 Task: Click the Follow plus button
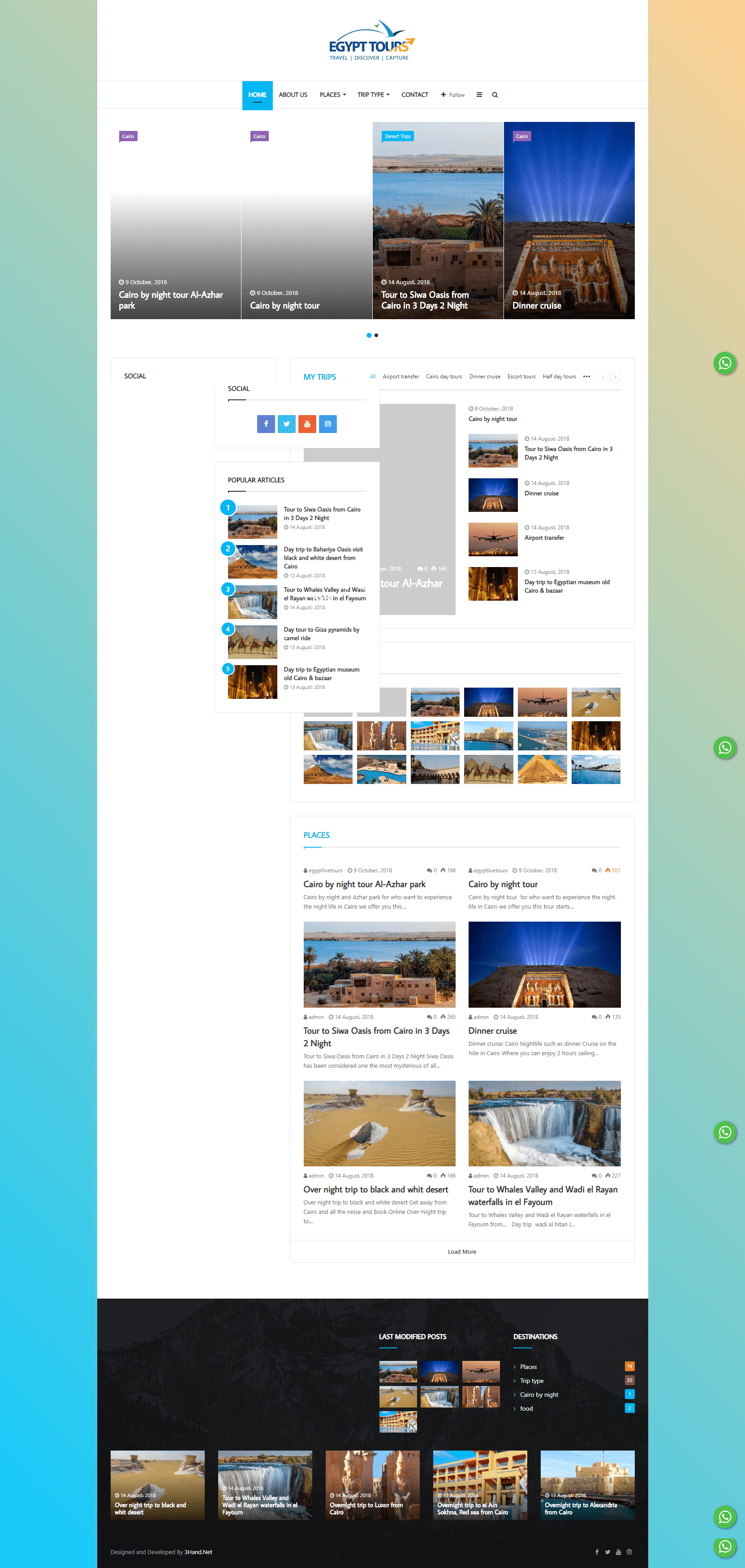pyautogui.click(x=452, y=95)
